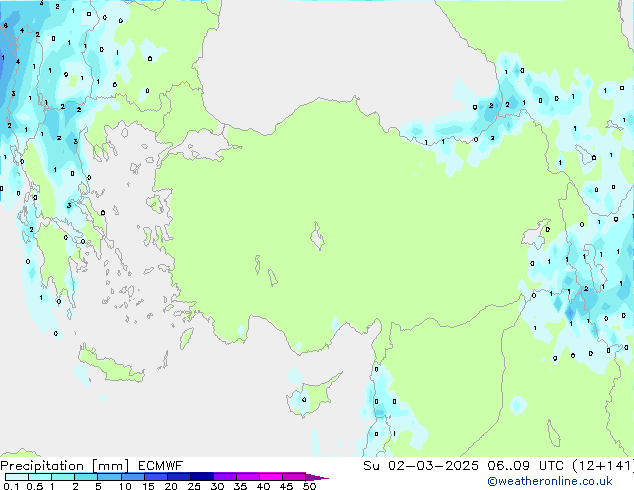The height and width of the screenshot is (490, 634).
Task: Click the "ECMWF" model label
Action: 161,466
